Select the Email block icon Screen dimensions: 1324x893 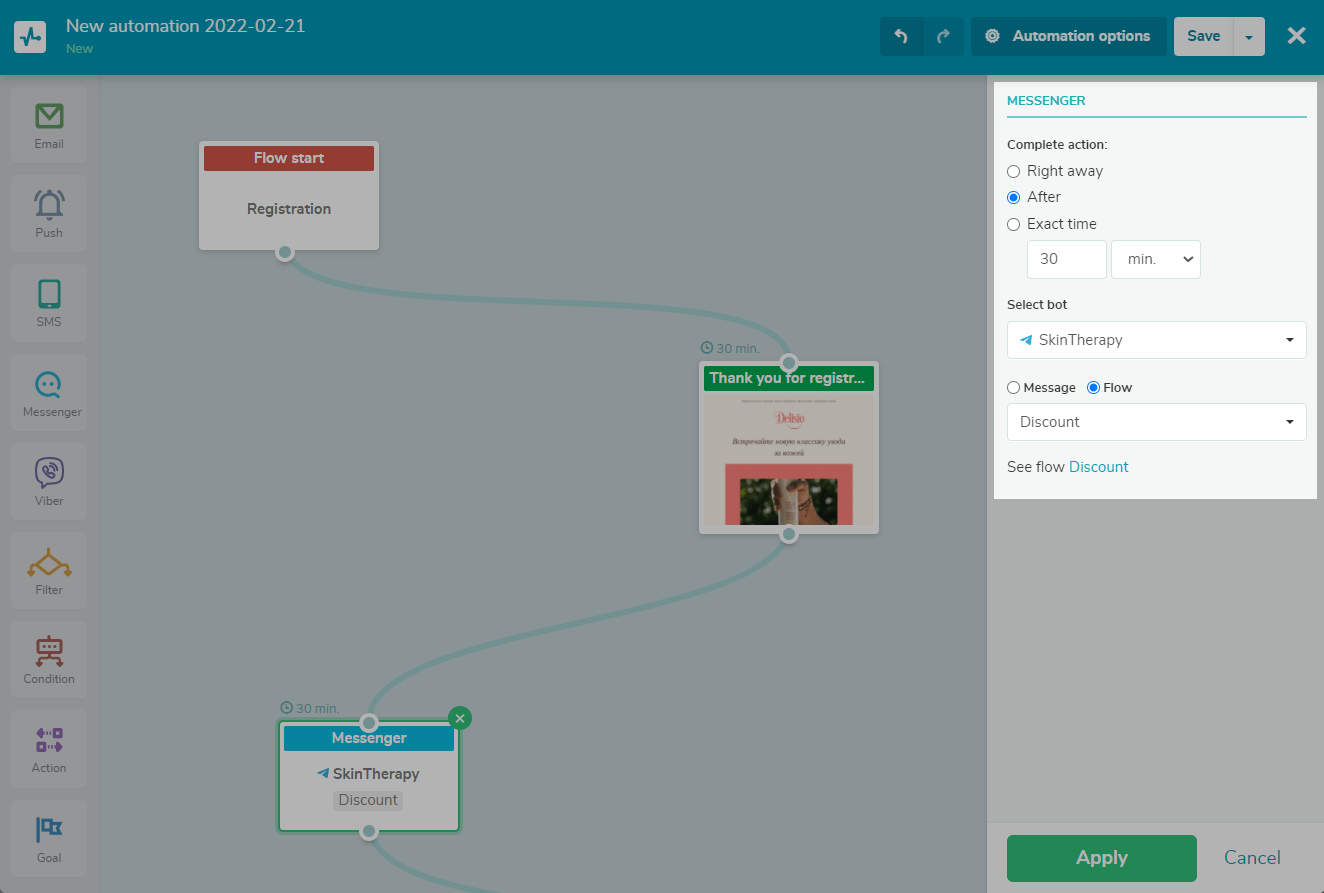[x=49, y=124]
